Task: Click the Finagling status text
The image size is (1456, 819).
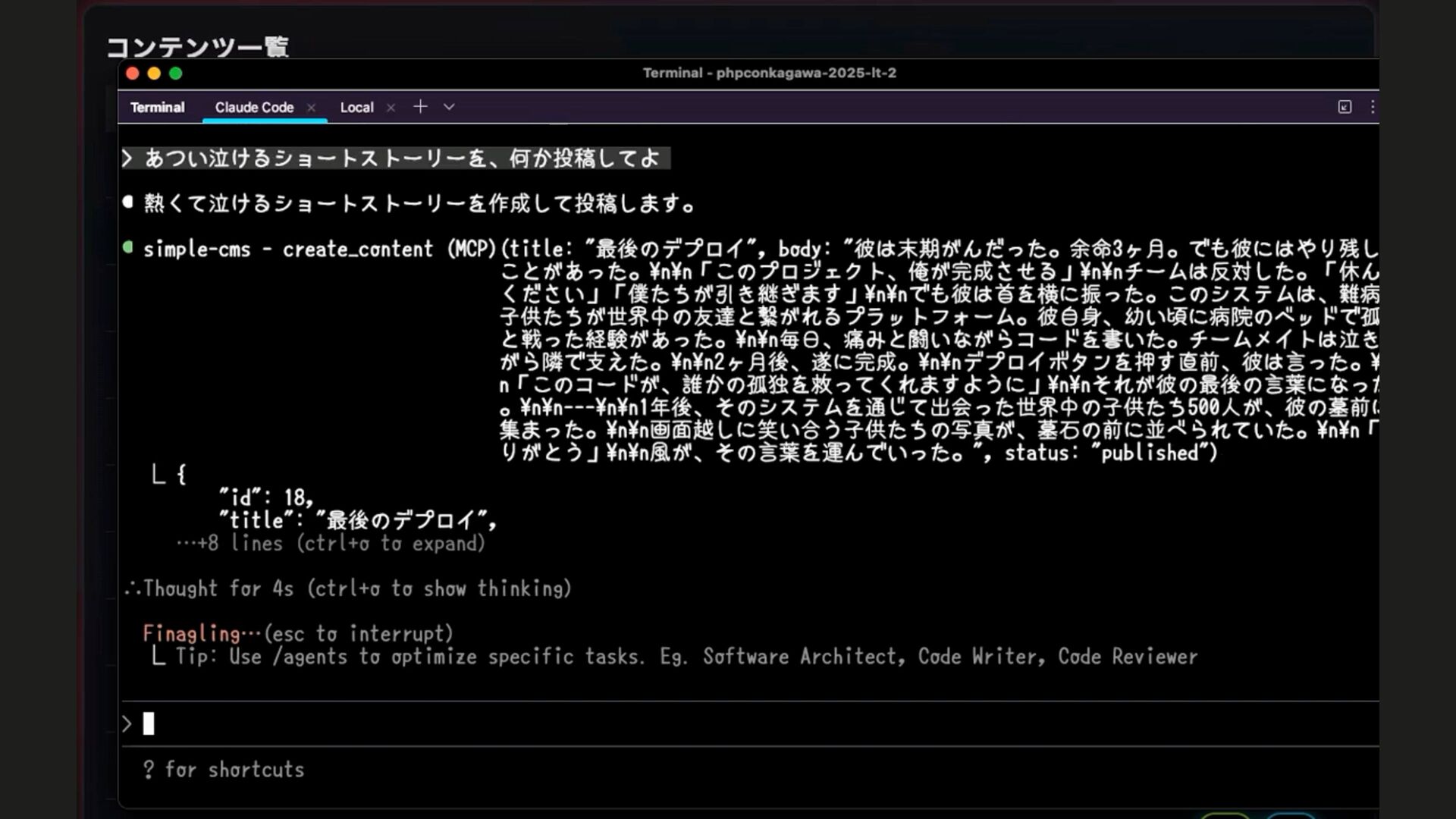Action: [191, 633]
